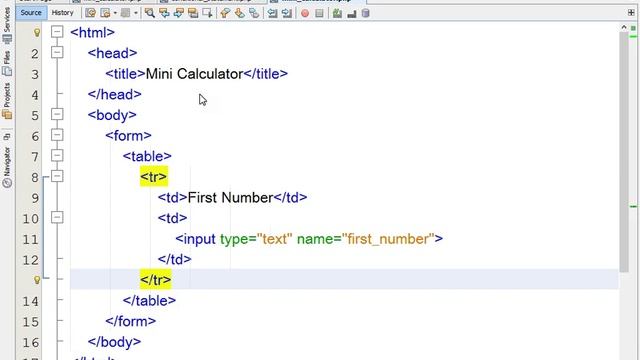
Task: Click the </body> closing tag
Action: pyautogui.click(x=114, y=342)
